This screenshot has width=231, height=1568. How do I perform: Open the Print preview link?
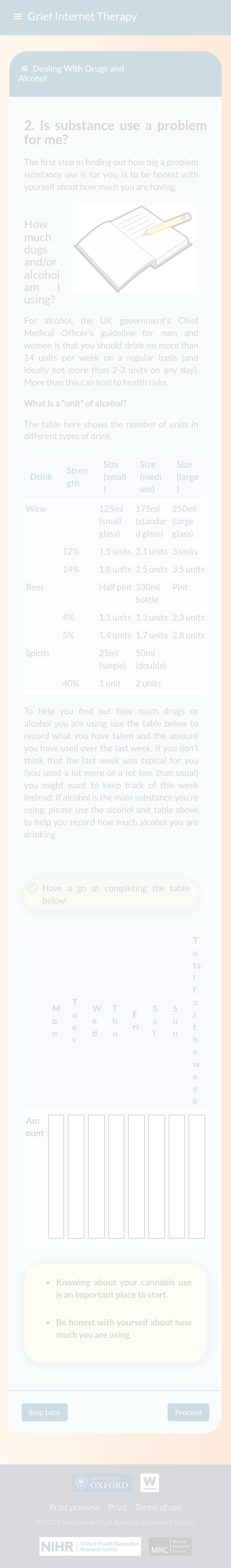coord(75,1507)
